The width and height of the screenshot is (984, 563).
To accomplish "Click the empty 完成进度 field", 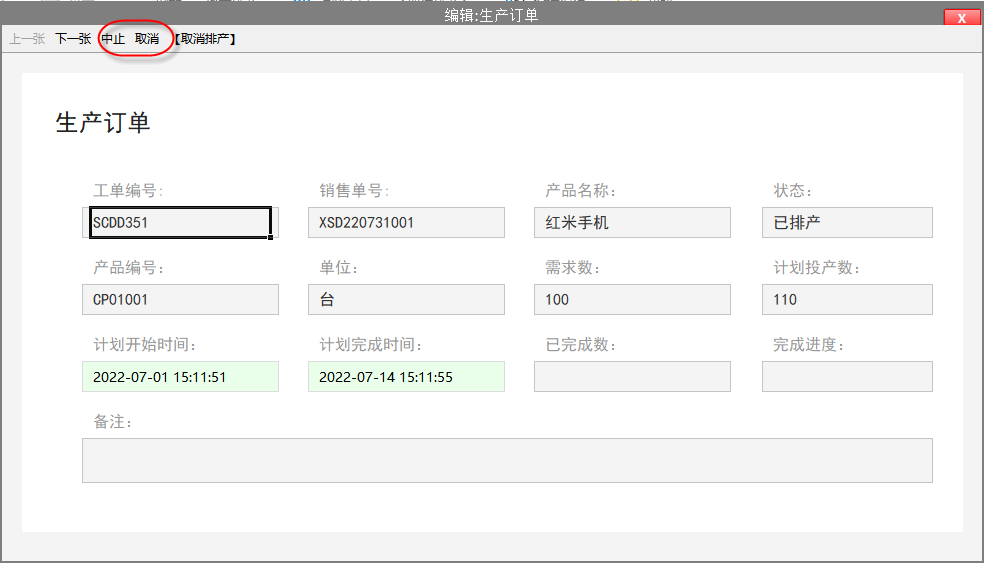I will (847, 377).
